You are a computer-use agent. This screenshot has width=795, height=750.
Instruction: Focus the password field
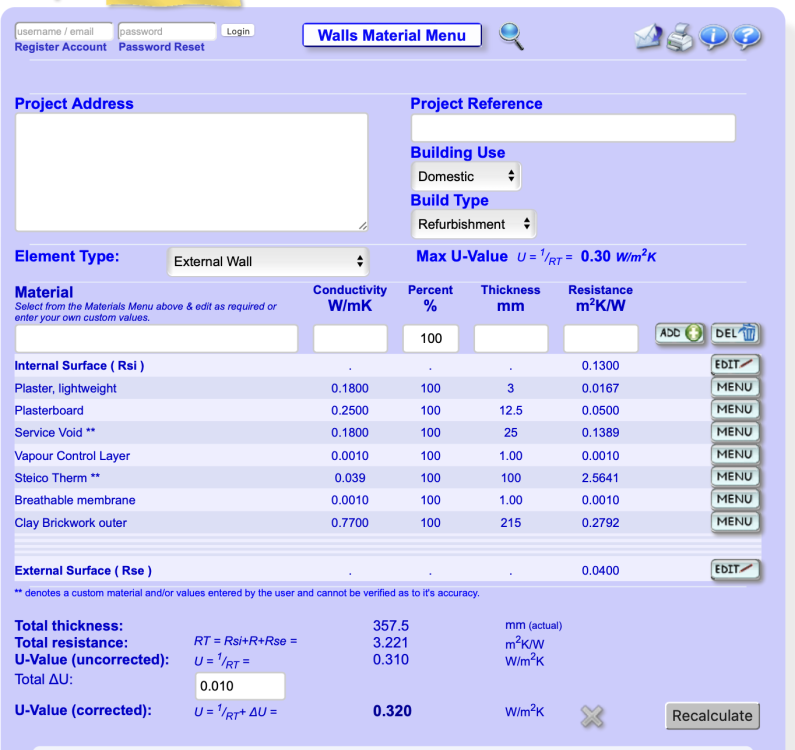167,31
